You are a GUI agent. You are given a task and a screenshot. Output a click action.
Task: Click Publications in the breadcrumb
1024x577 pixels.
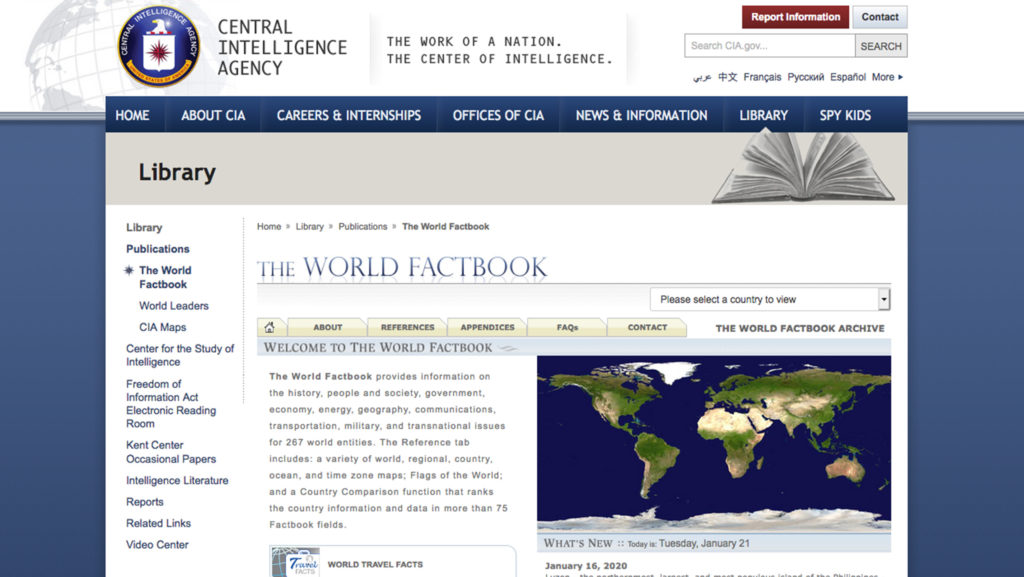coord(362,226)
